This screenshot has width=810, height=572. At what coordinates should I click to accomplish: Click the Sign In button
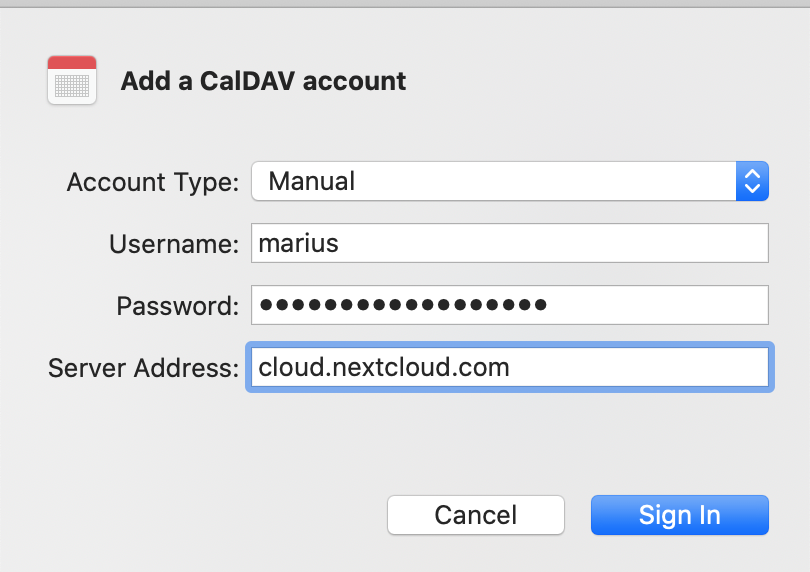(679, 515)
